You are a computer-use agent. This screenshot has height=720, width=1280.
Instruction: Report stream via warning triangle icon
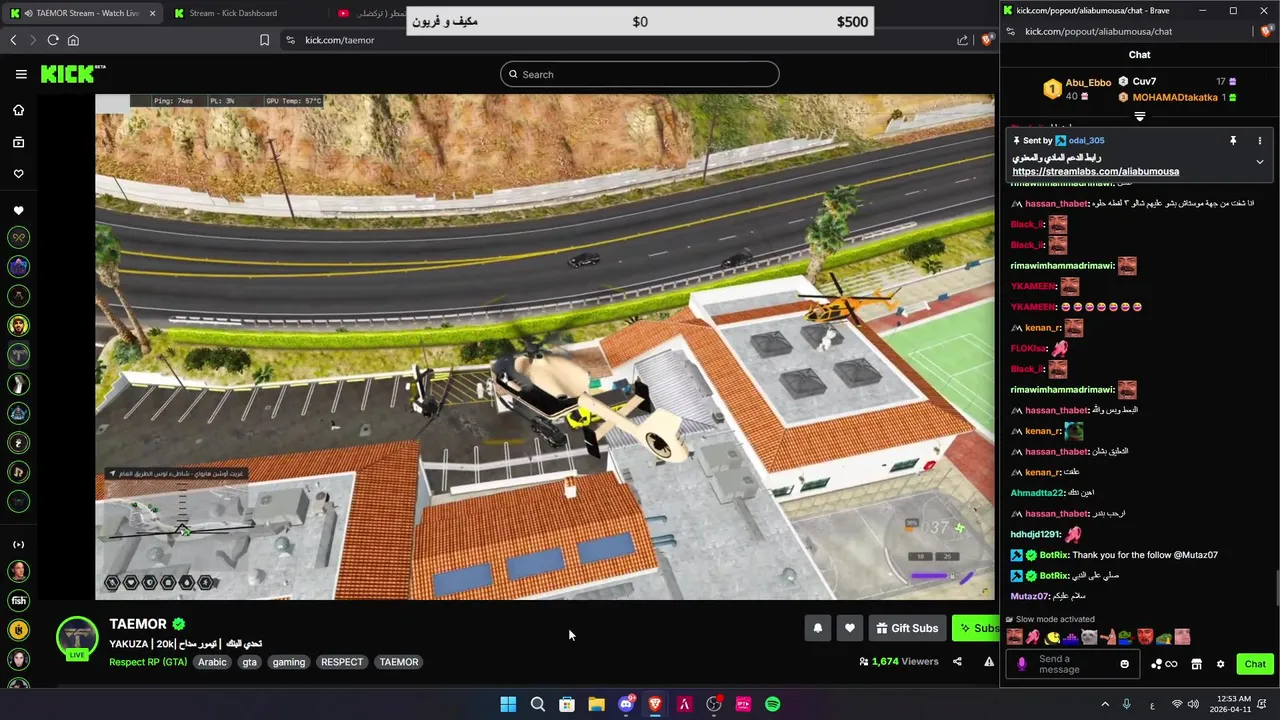click(989, 661)
